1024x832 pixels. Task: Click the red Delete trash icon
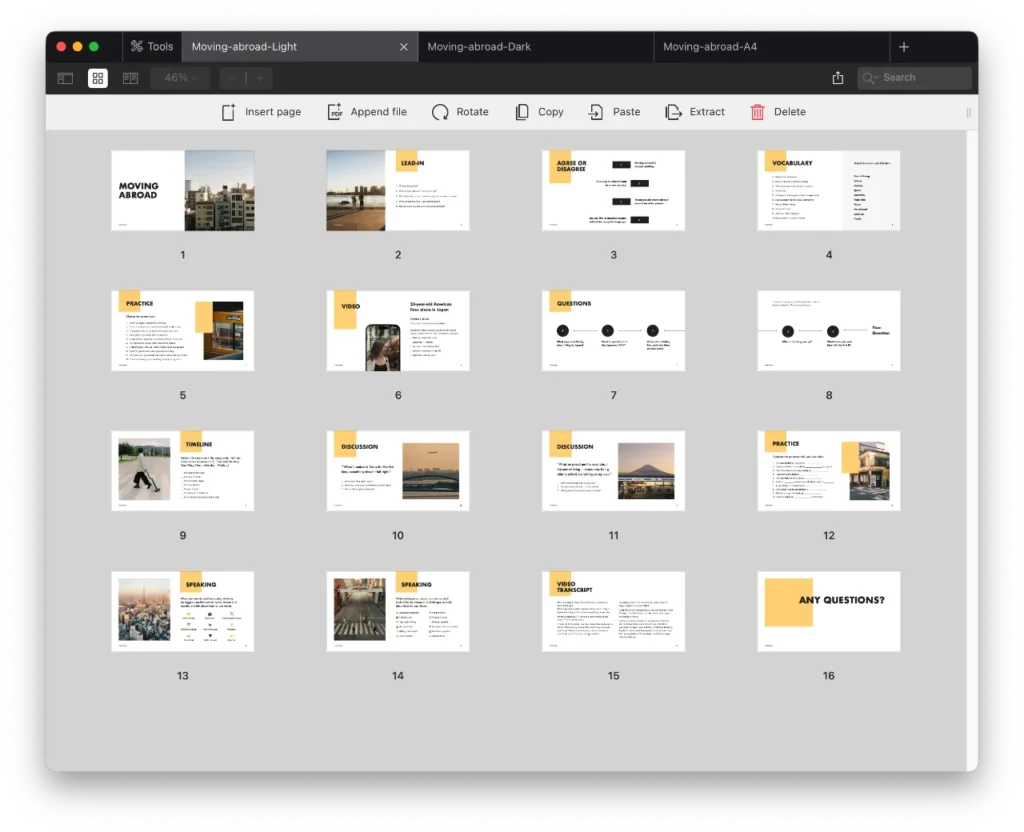(x=758, y=112)
